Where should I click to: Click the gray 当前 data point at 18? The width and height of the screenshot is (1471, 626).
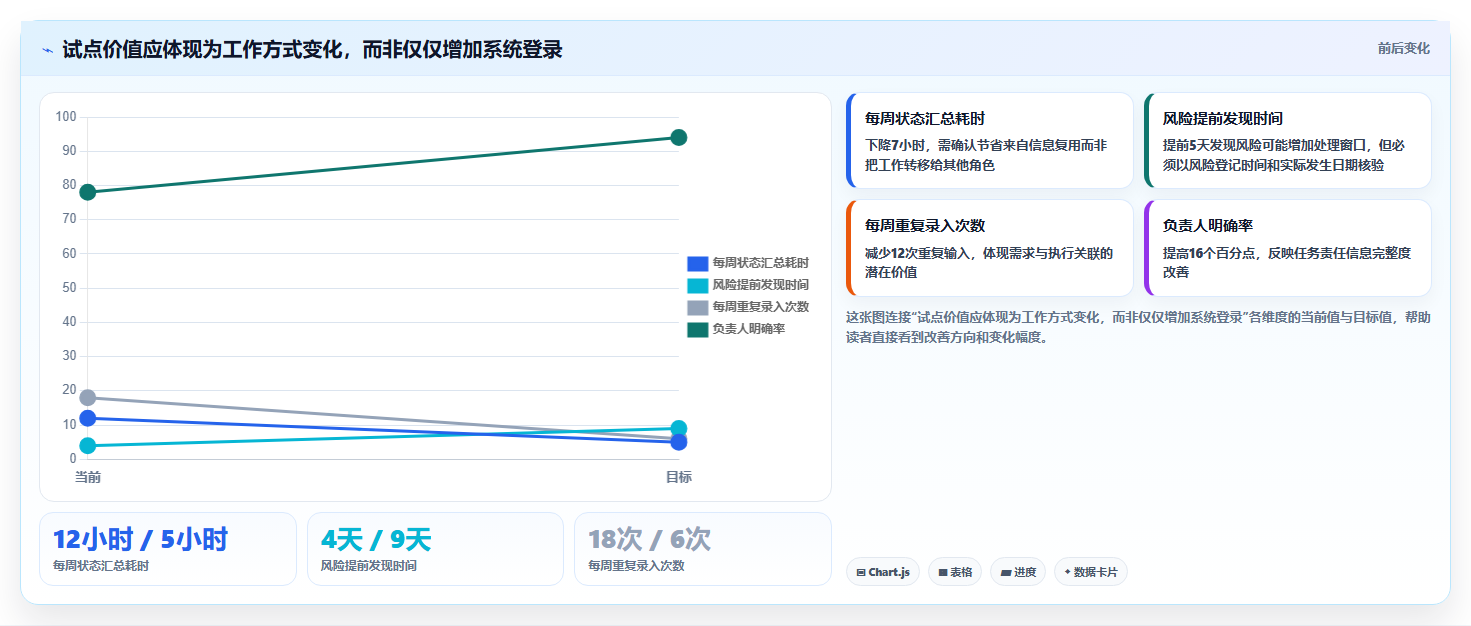tap(88, 397)
